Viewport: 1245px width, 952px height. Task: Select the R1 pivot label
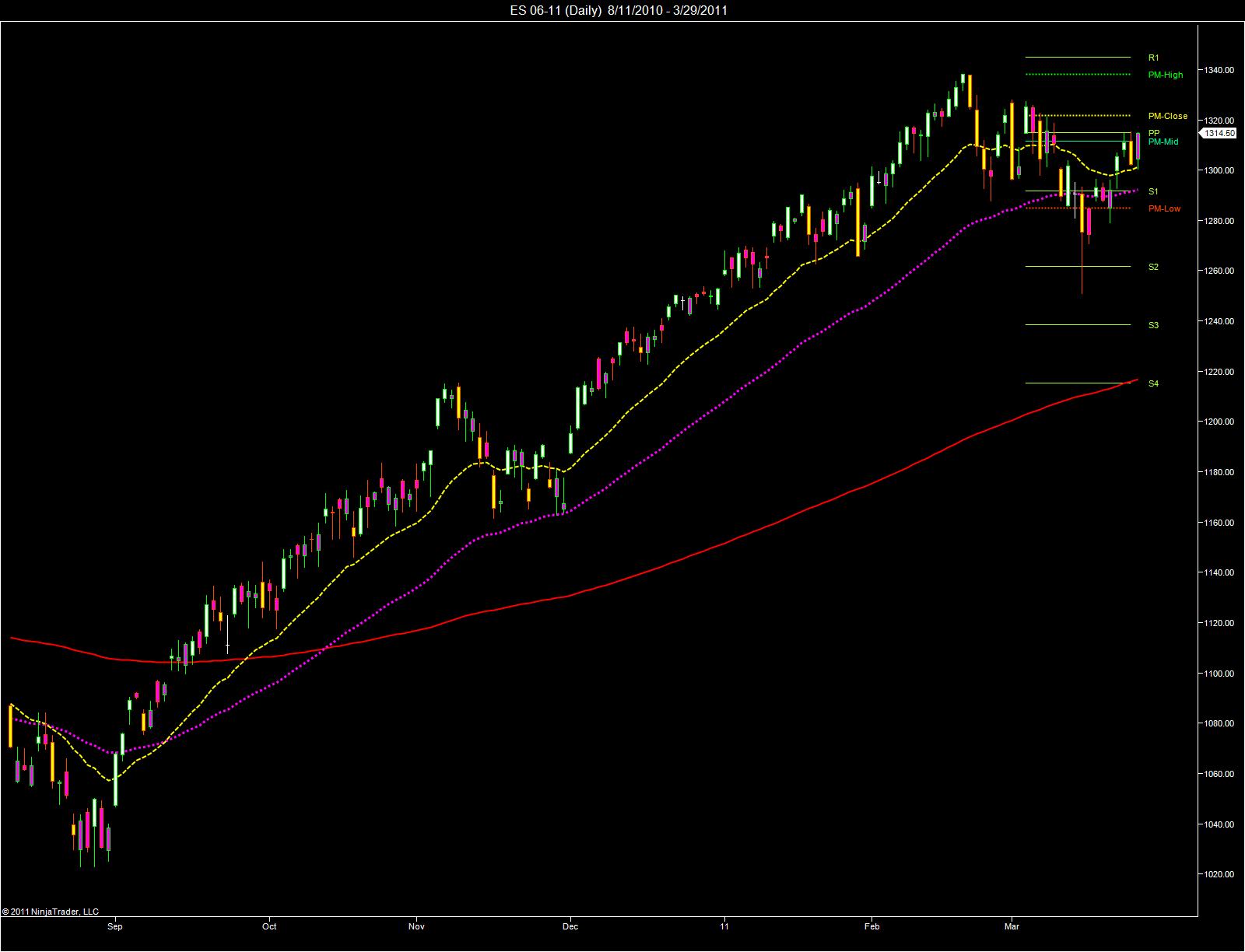coord(1153,58)
